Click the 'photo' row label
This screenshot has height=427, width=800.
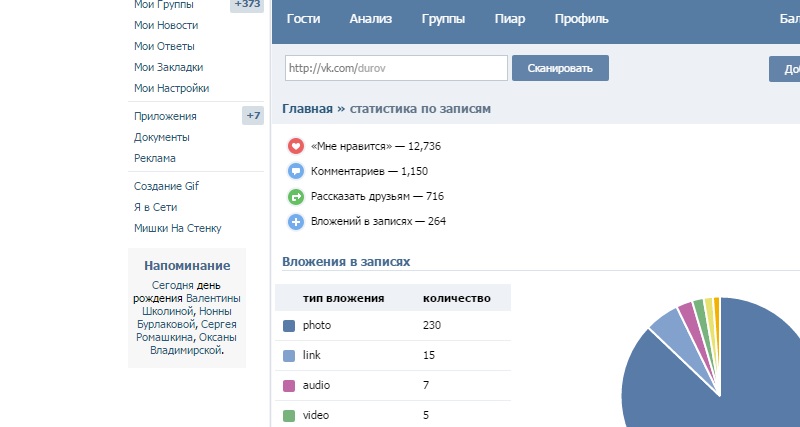(317, 325)
